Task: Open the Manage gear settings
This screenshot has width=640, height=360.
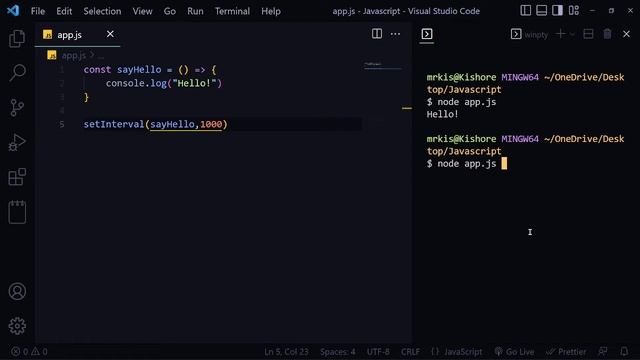Action: (17, 326)
